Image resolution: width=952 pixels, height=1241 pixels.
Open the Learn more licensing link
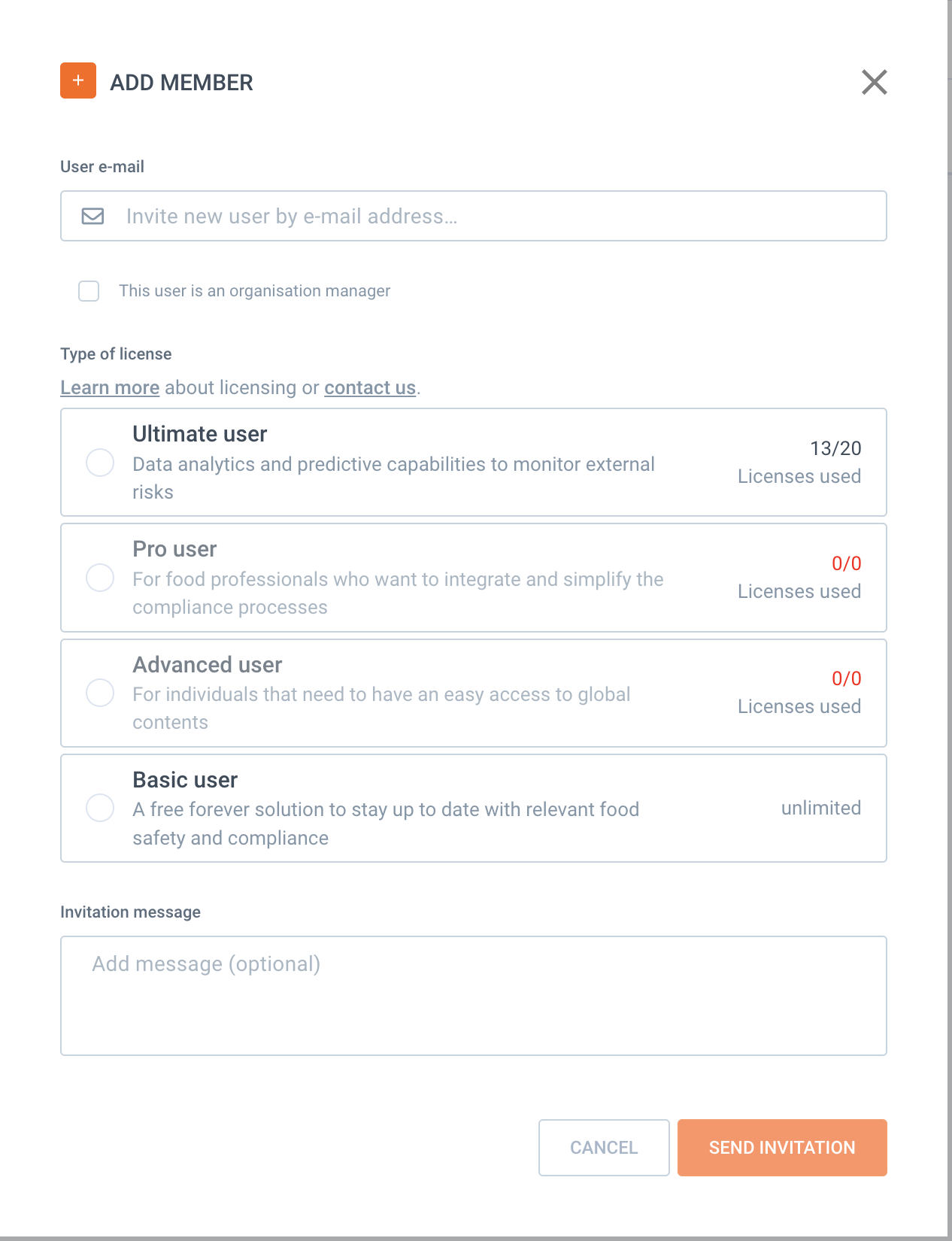(x=110, y=388)
